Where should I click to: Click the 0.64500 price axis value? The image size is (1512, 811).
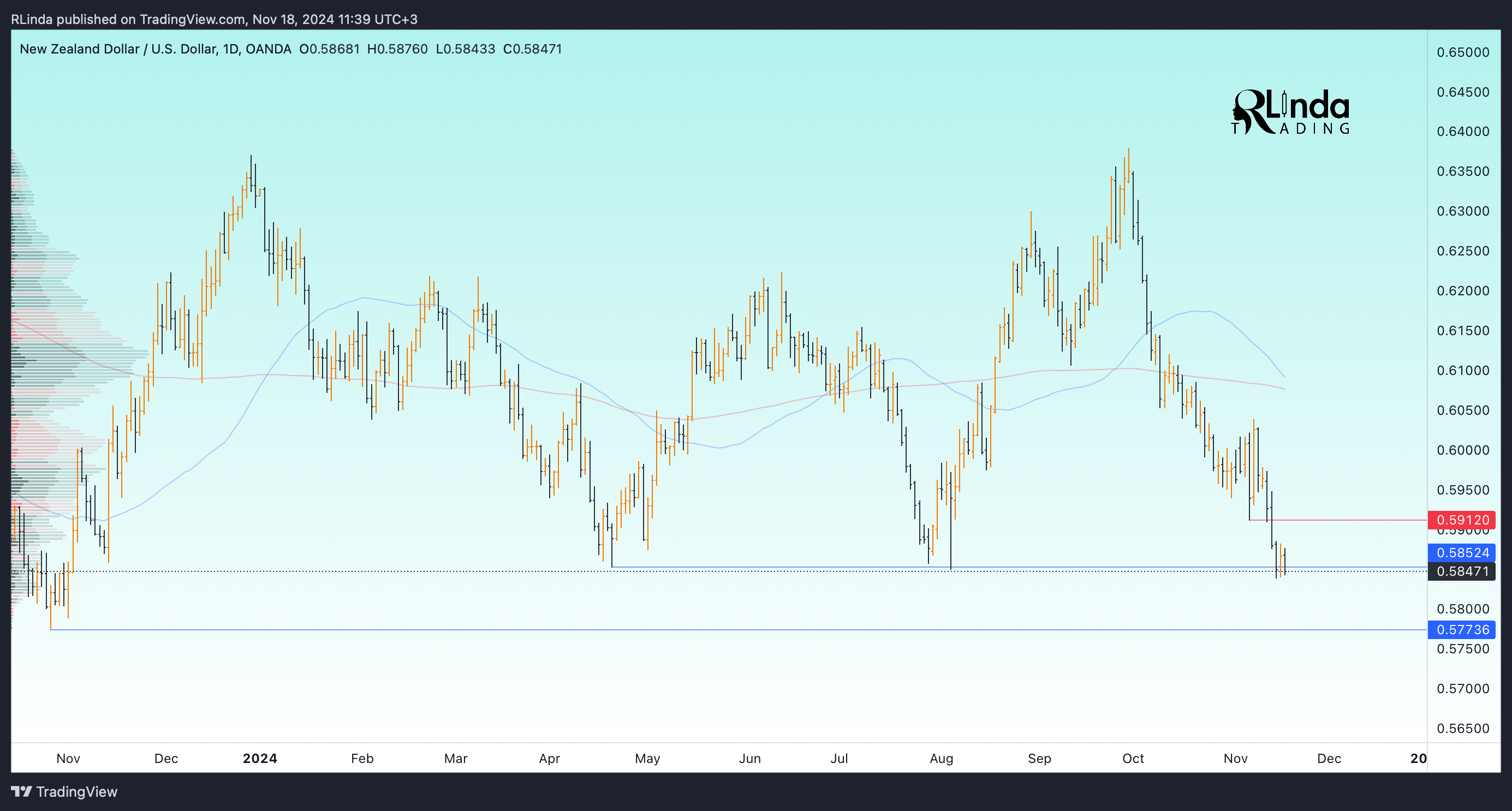coord(1463,92)
